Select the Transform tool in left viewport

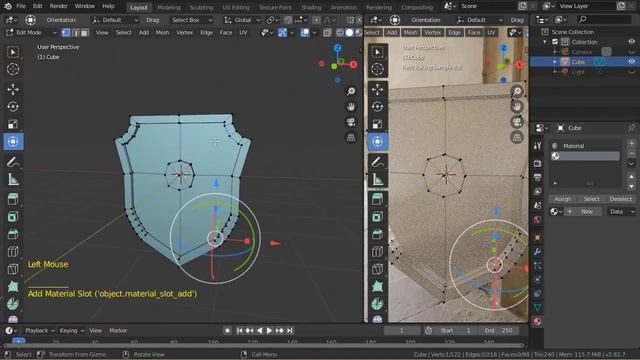click(x=13, y=142)
